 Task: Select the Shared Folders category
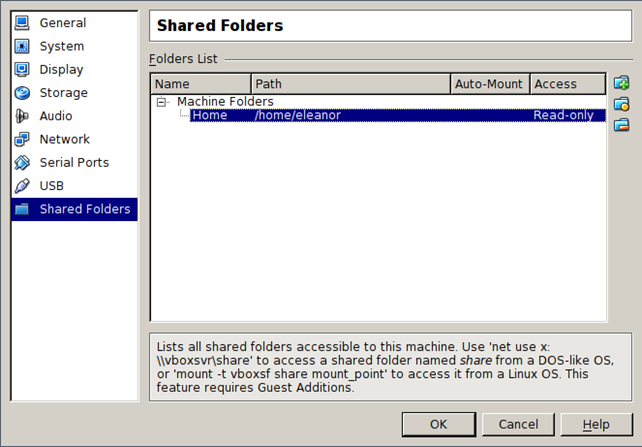pos(84,209)
